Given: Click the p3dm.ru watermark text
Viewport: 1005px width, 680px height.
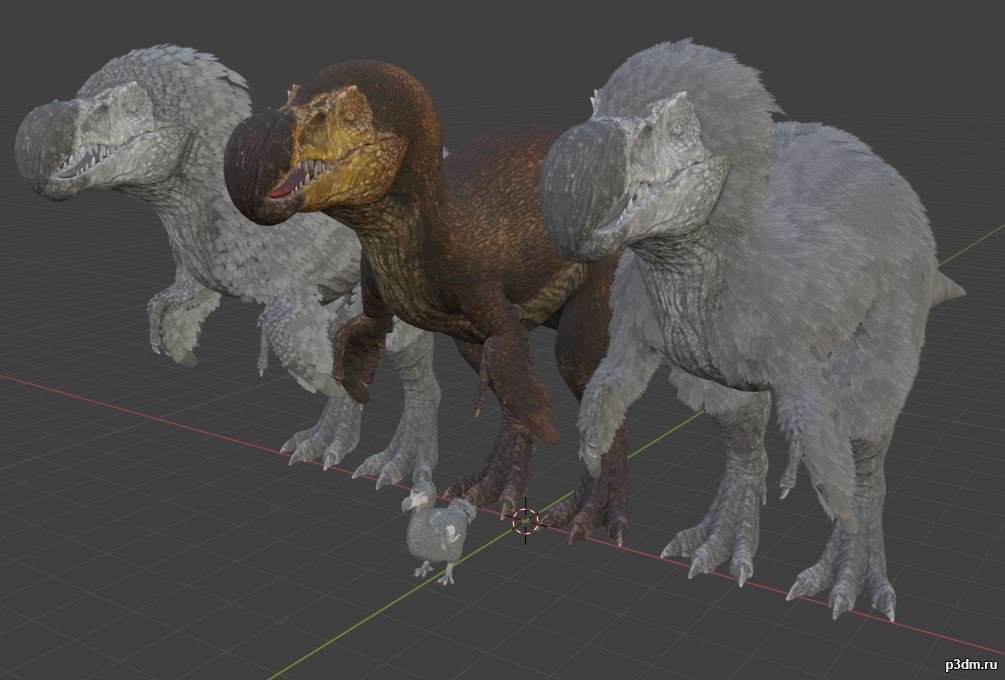Looking at the screenshot, I should [x=971, y=665].
